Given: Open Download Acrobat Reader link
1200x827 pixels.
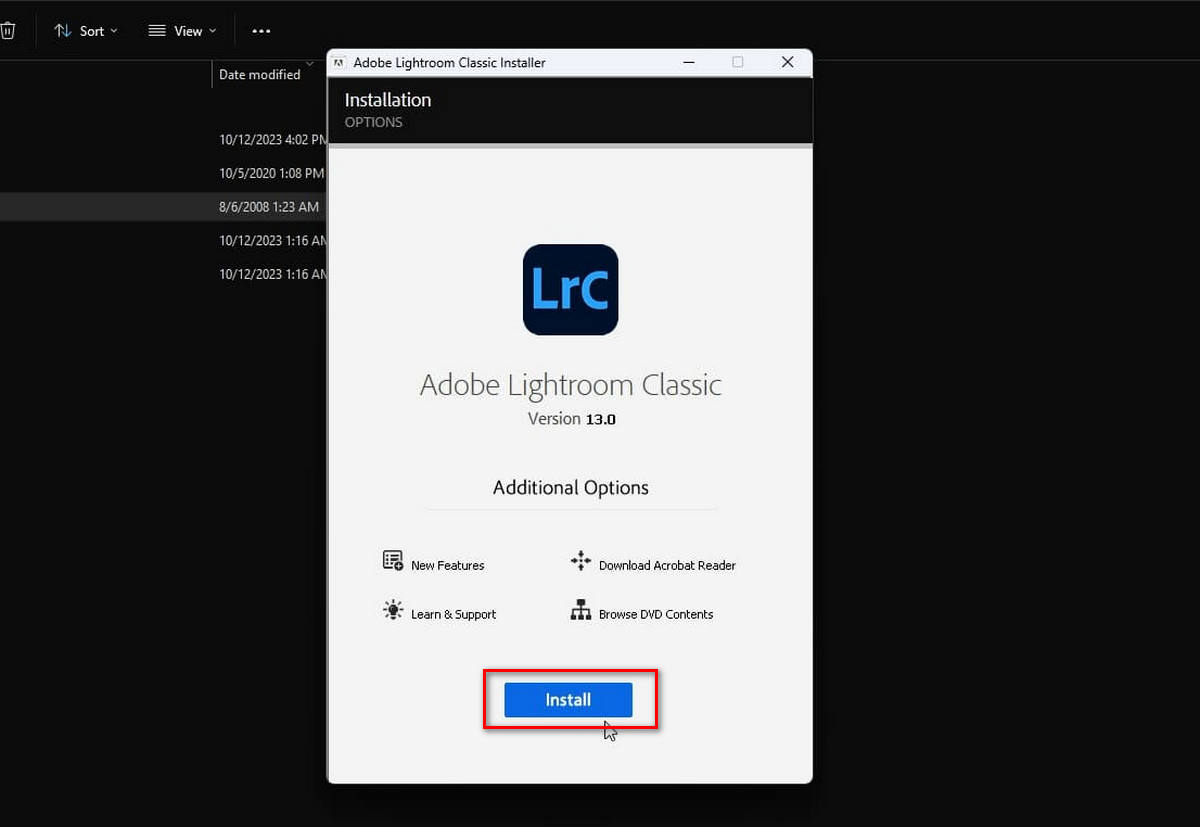Looking at the screenshot, I should pos(667,565).
